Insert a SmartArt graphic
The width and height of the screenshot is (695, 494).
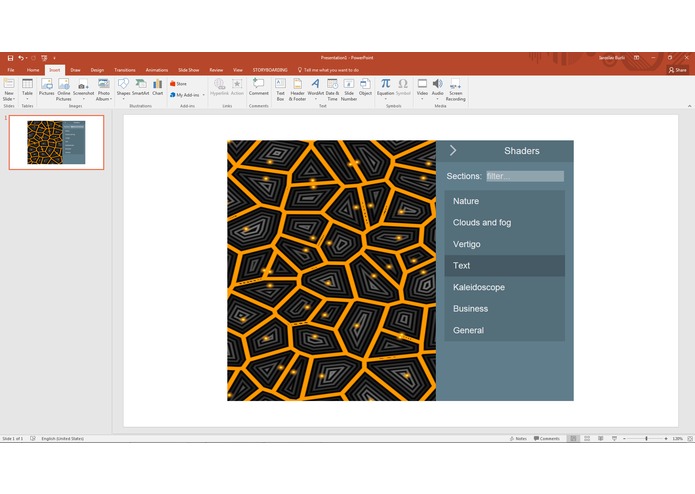[x=141, y=87]
